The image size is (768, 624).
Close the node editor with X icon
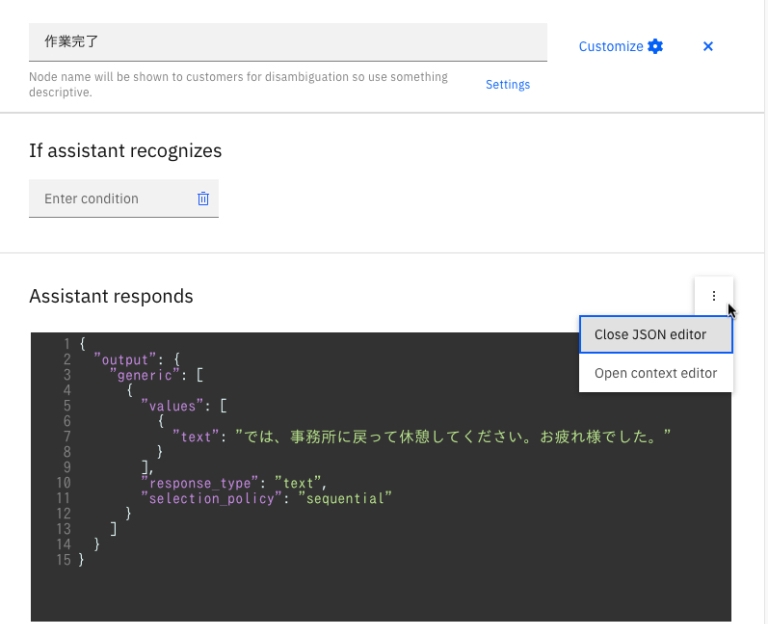tap(708, 46)
